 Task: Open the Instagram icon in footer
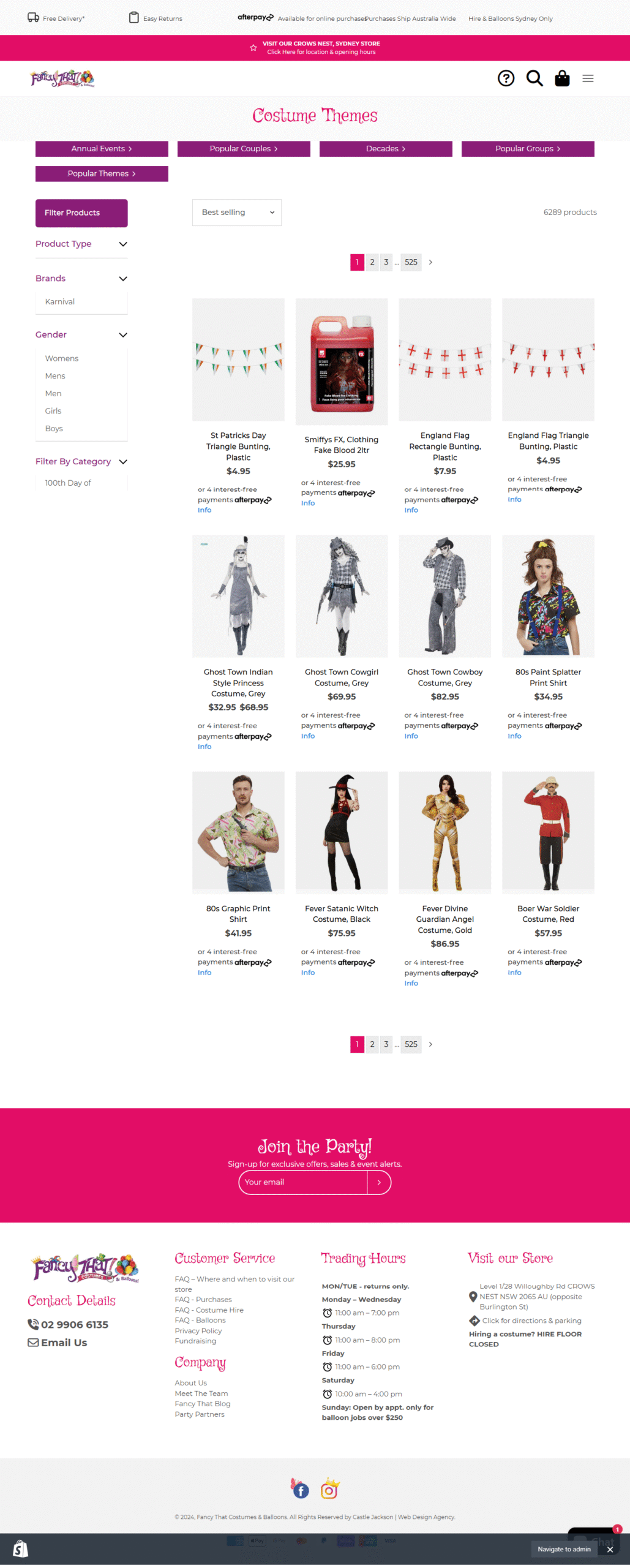[329, 1490]
